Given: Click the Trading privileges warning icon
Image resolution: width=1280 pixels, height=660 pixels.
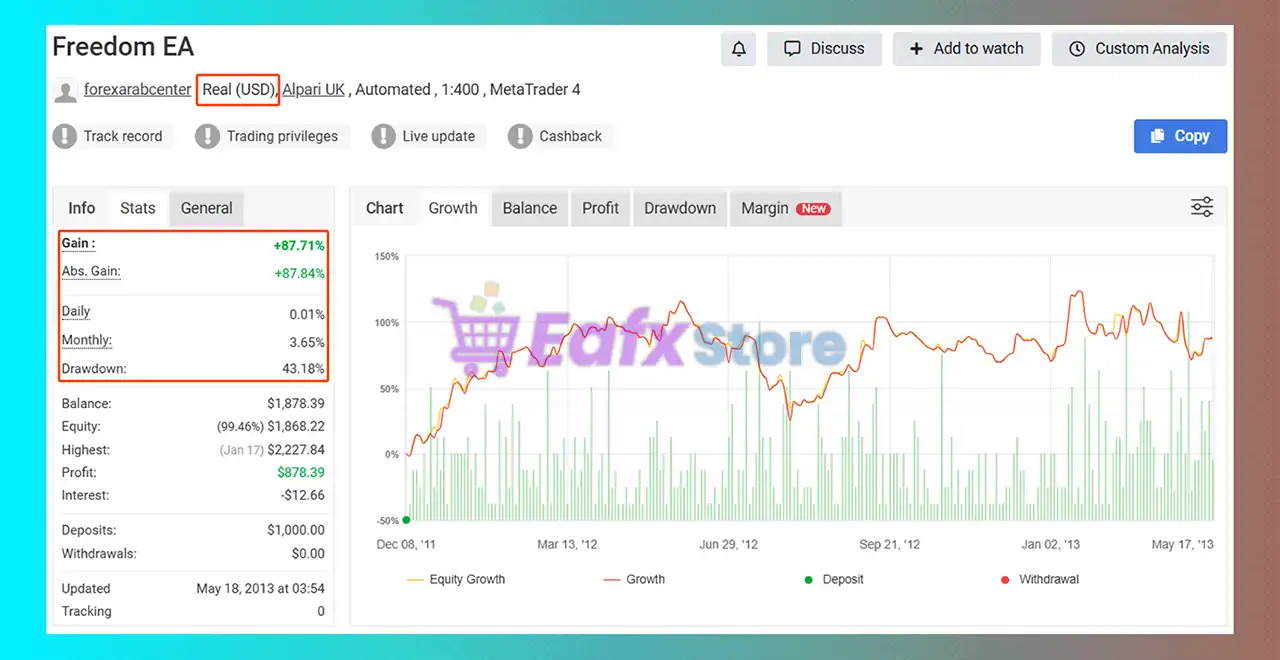Looking at the screenshot, I should (x=207, y=136).
